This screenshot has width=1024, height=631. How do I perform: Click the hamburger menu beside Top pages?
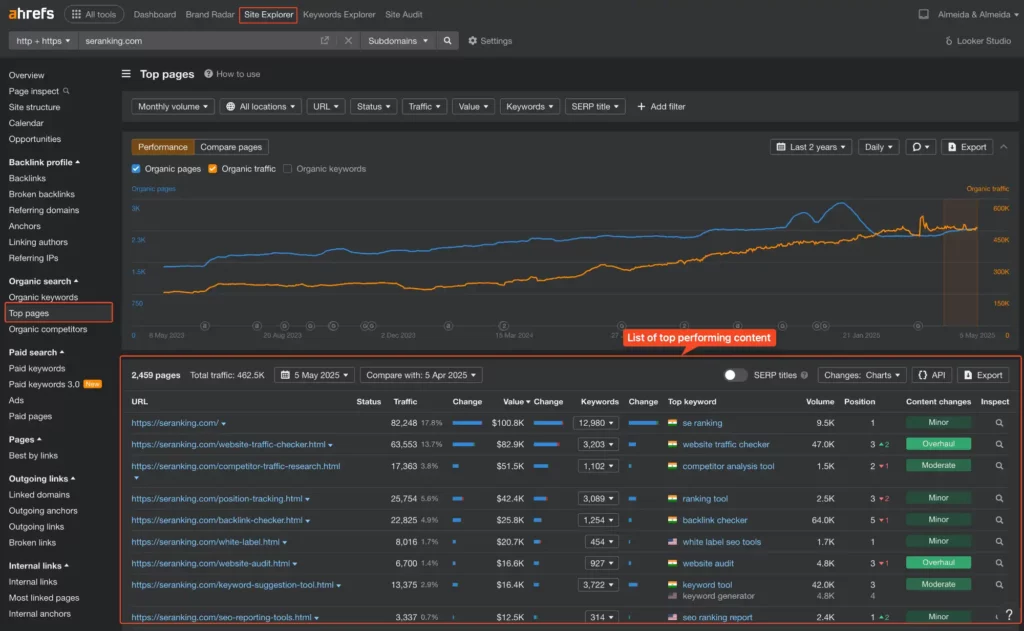point(126,74)
